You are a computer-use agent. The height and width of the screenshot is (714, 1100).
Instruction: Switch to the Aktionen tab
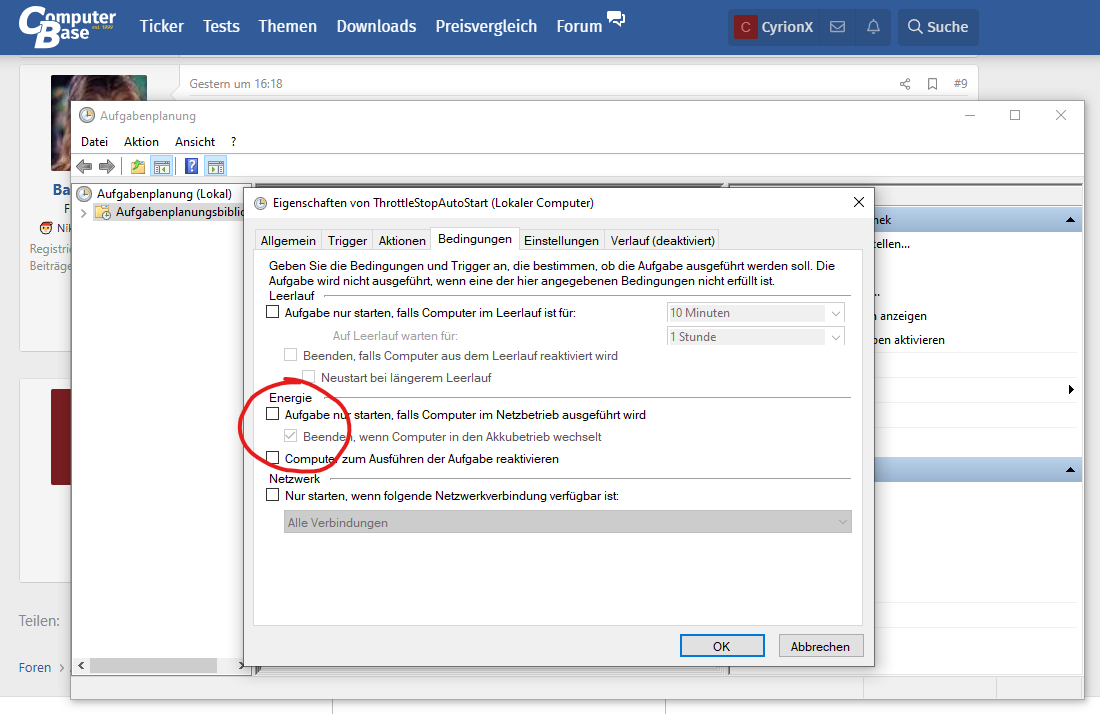402,241
